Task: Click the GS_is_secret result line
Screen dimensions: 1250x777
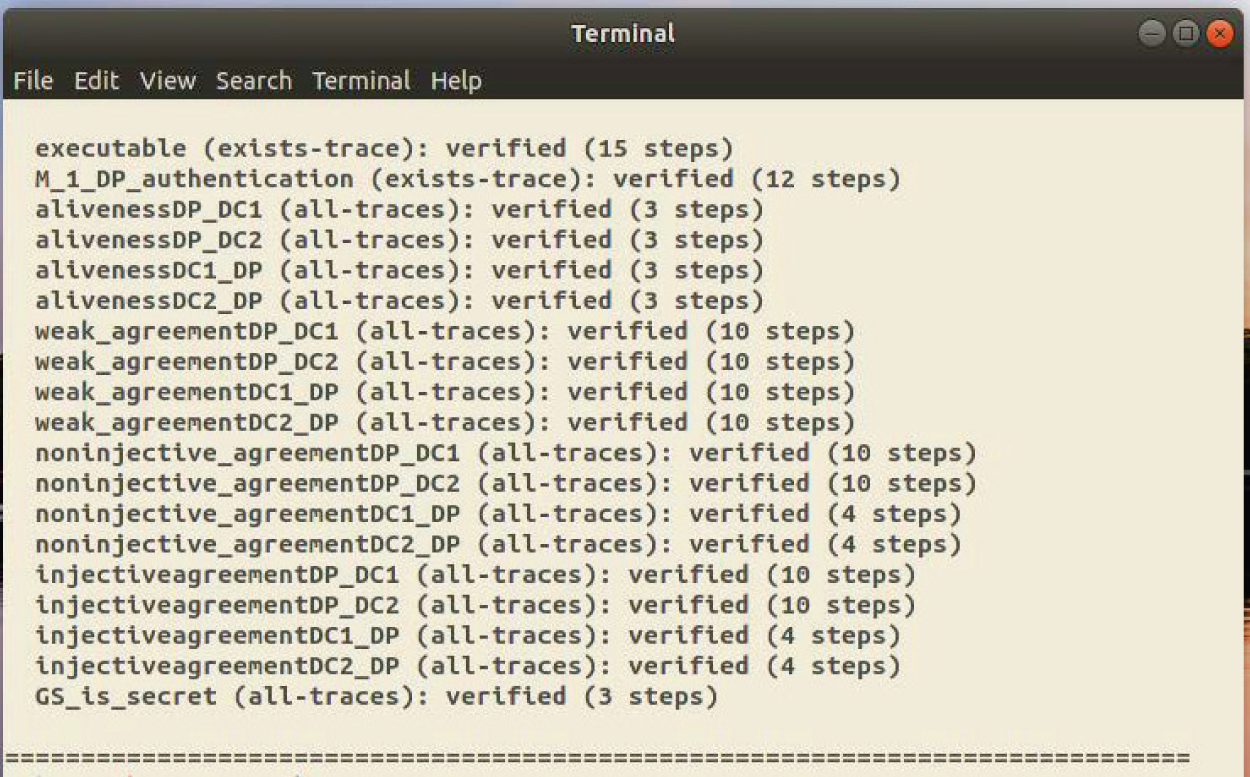Action: click(x=376, y=697)
